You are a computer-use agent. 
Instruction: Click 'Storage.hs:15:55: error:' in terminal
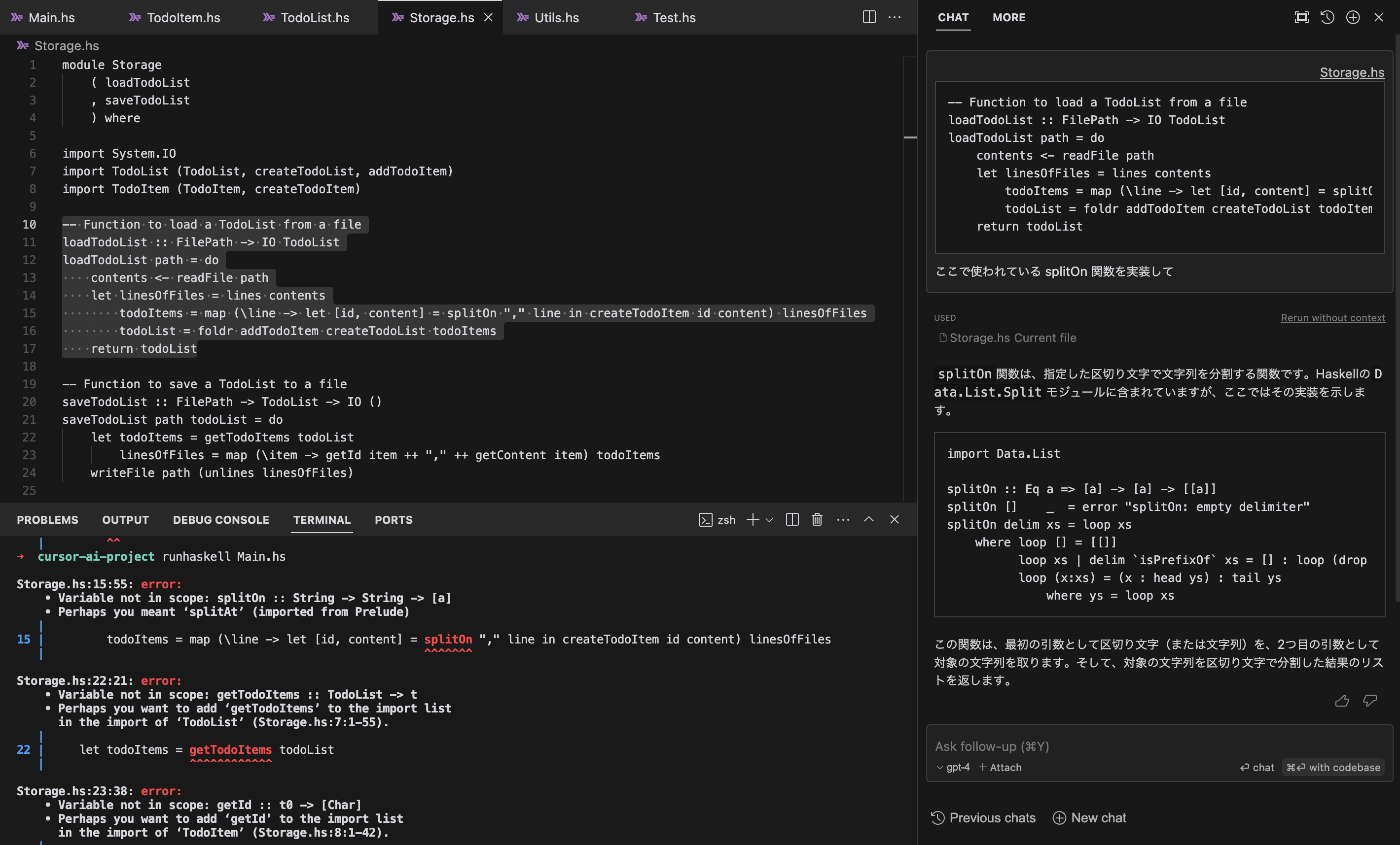pos(99,584)
